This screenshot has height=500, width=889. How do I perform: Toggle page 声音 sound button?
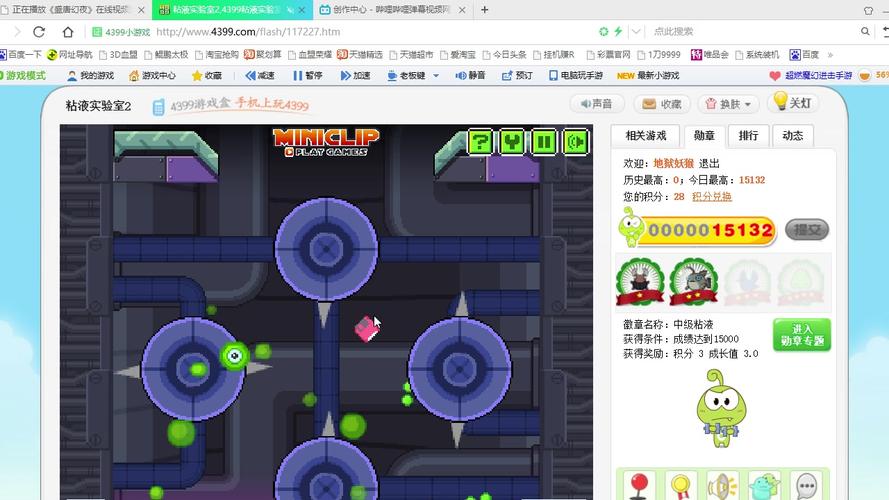(596, 104)
